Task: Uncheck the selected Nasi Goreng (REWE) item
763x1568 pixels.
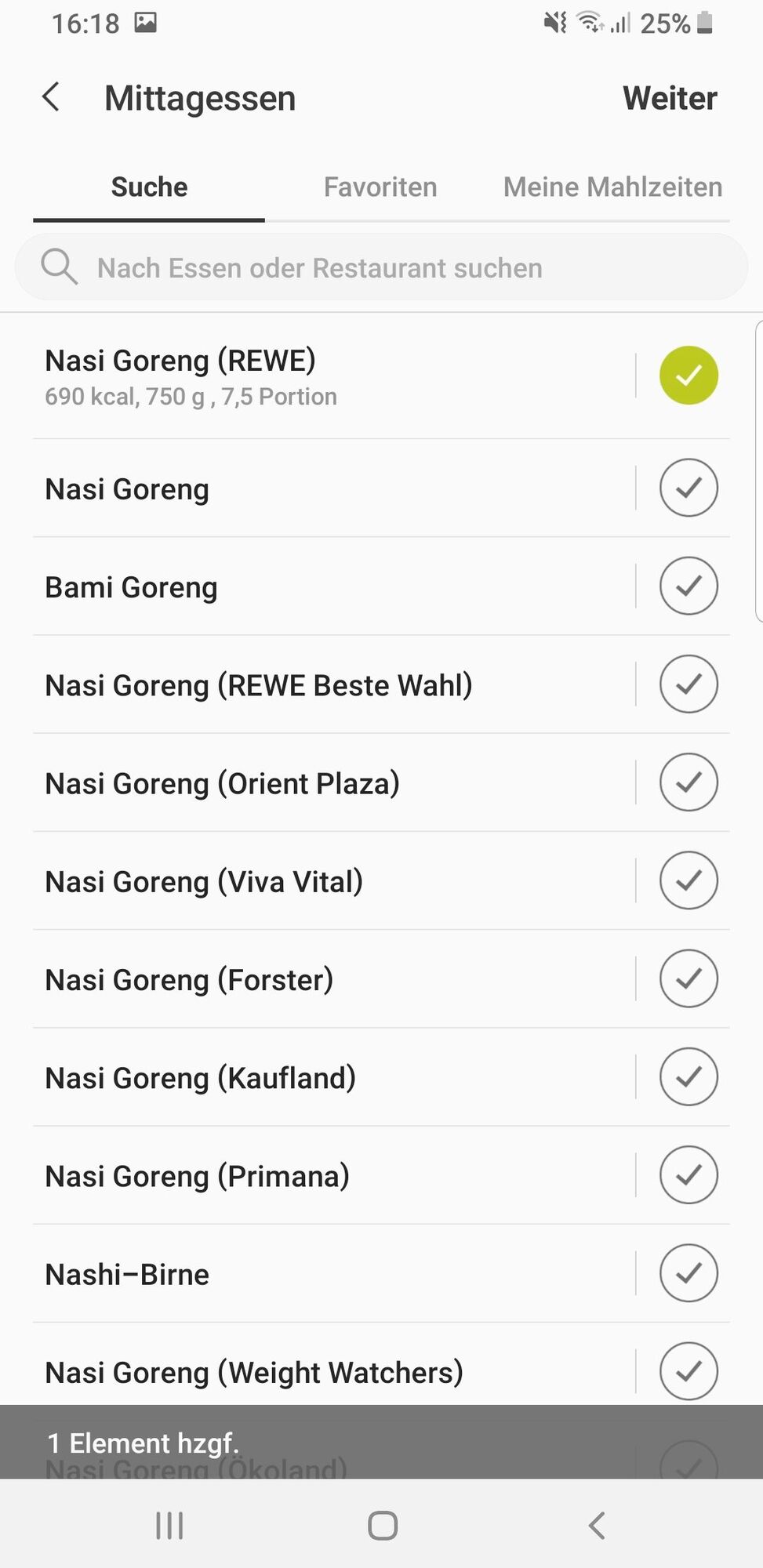Action: (689, 376)
